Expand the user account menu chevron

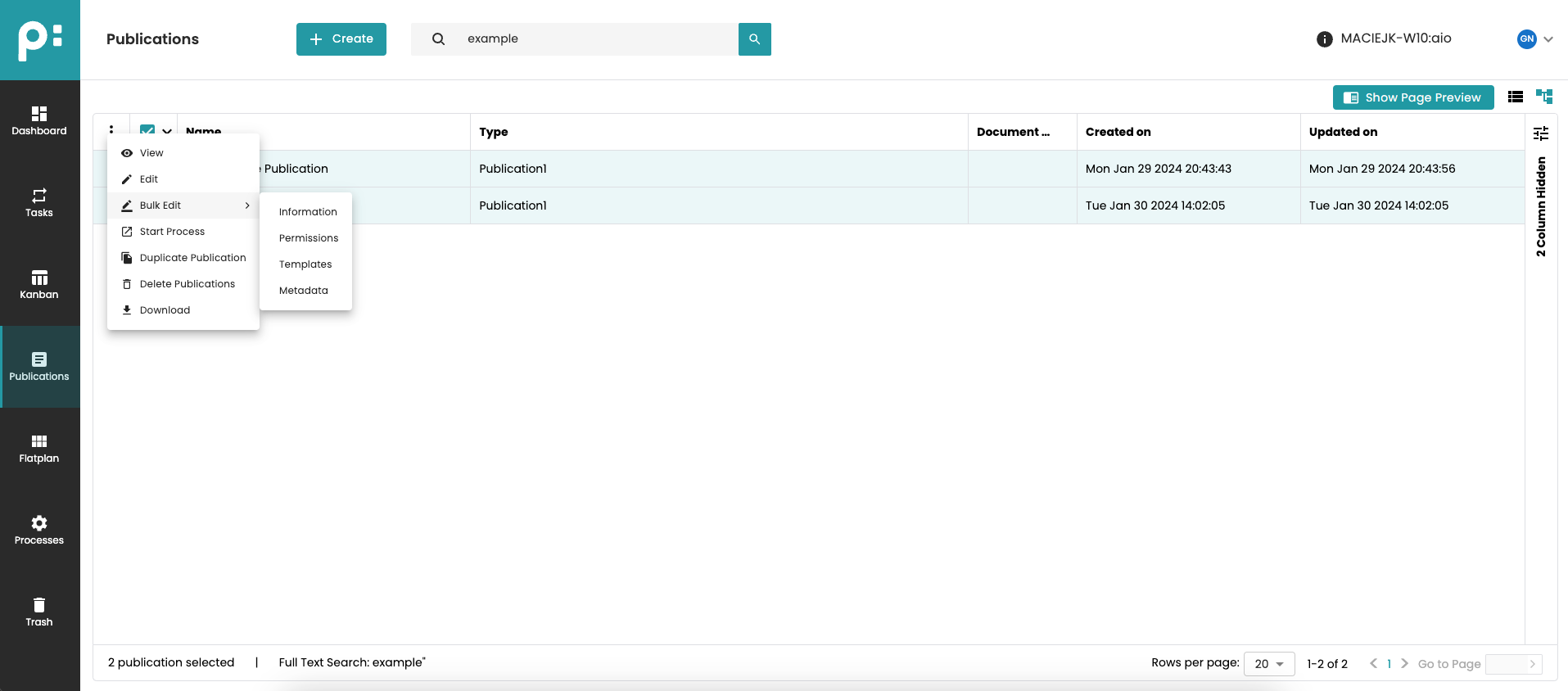click(x=1548, y=39)
